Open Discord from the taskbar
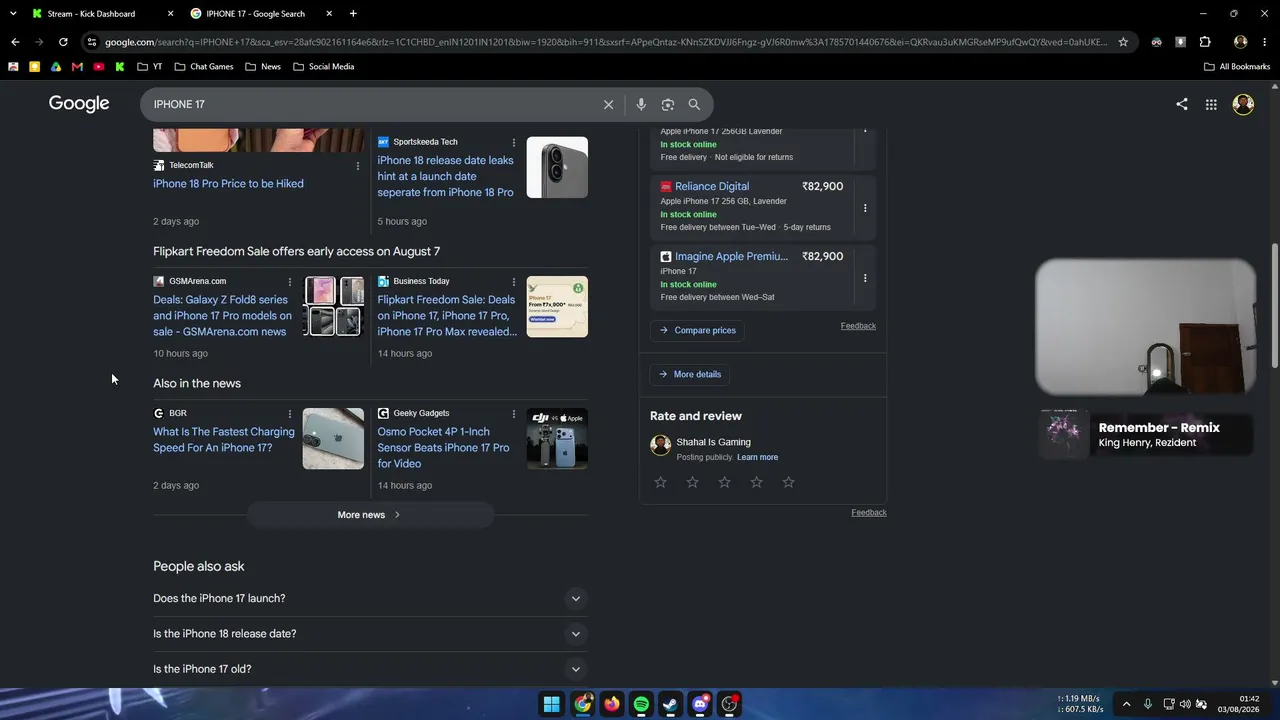The image size is (1280, 720). [700, 704]
